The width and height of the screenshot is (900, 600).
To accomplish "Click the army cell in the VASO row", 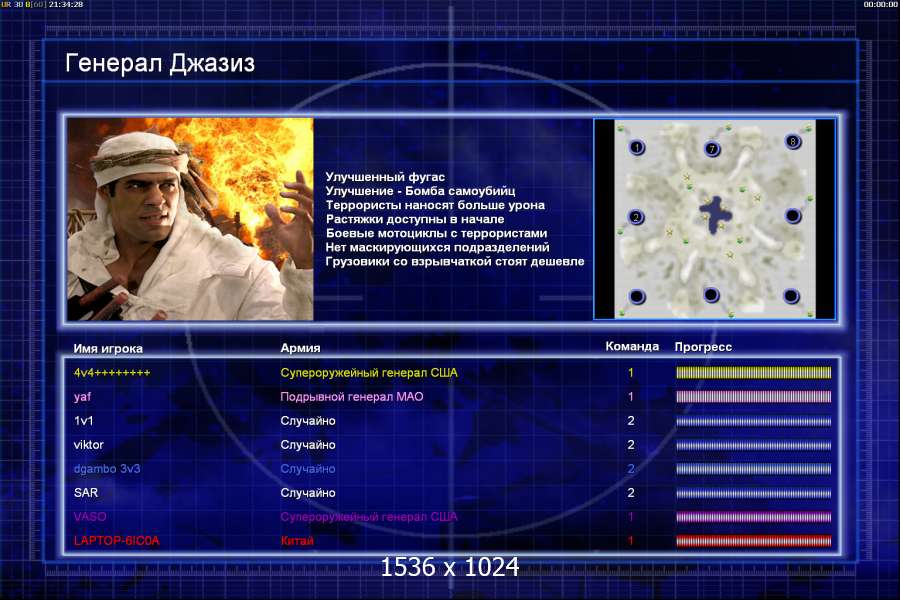I will point(369,517).
